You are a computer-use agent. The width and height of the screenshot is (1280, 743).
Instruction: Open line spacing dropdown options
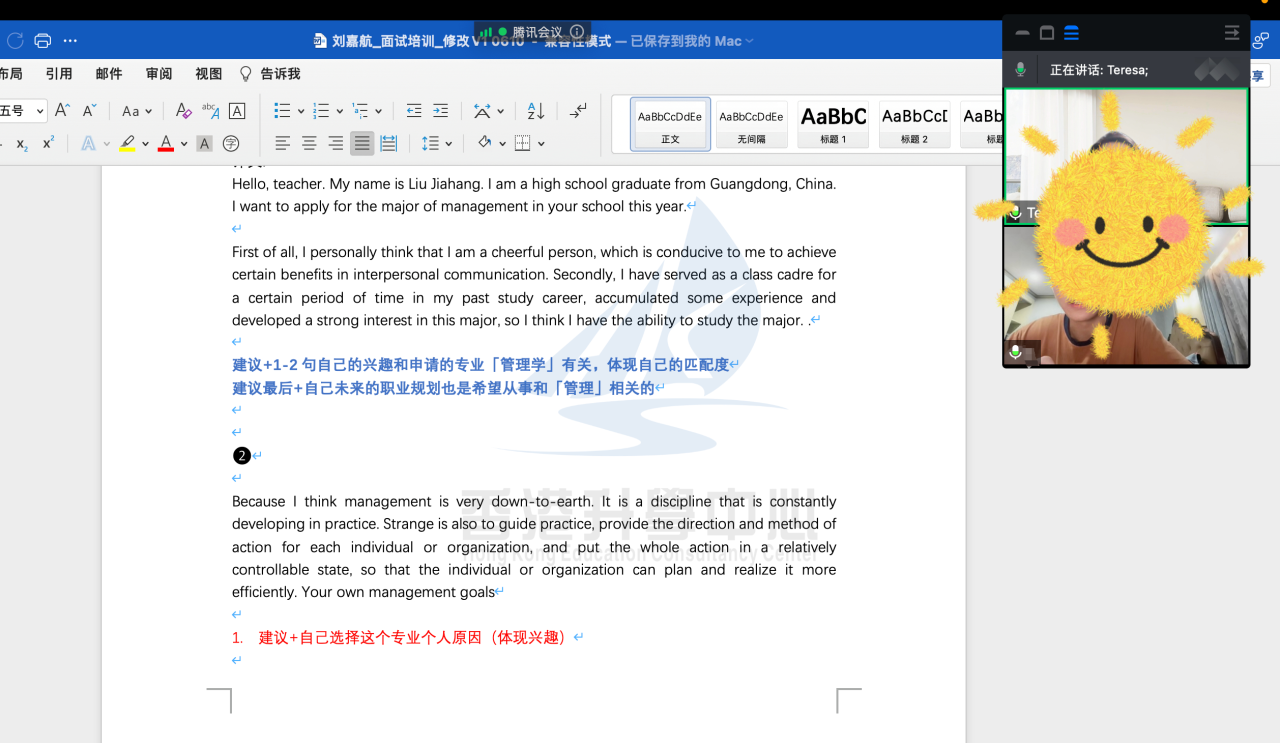(x=449, y=144)
